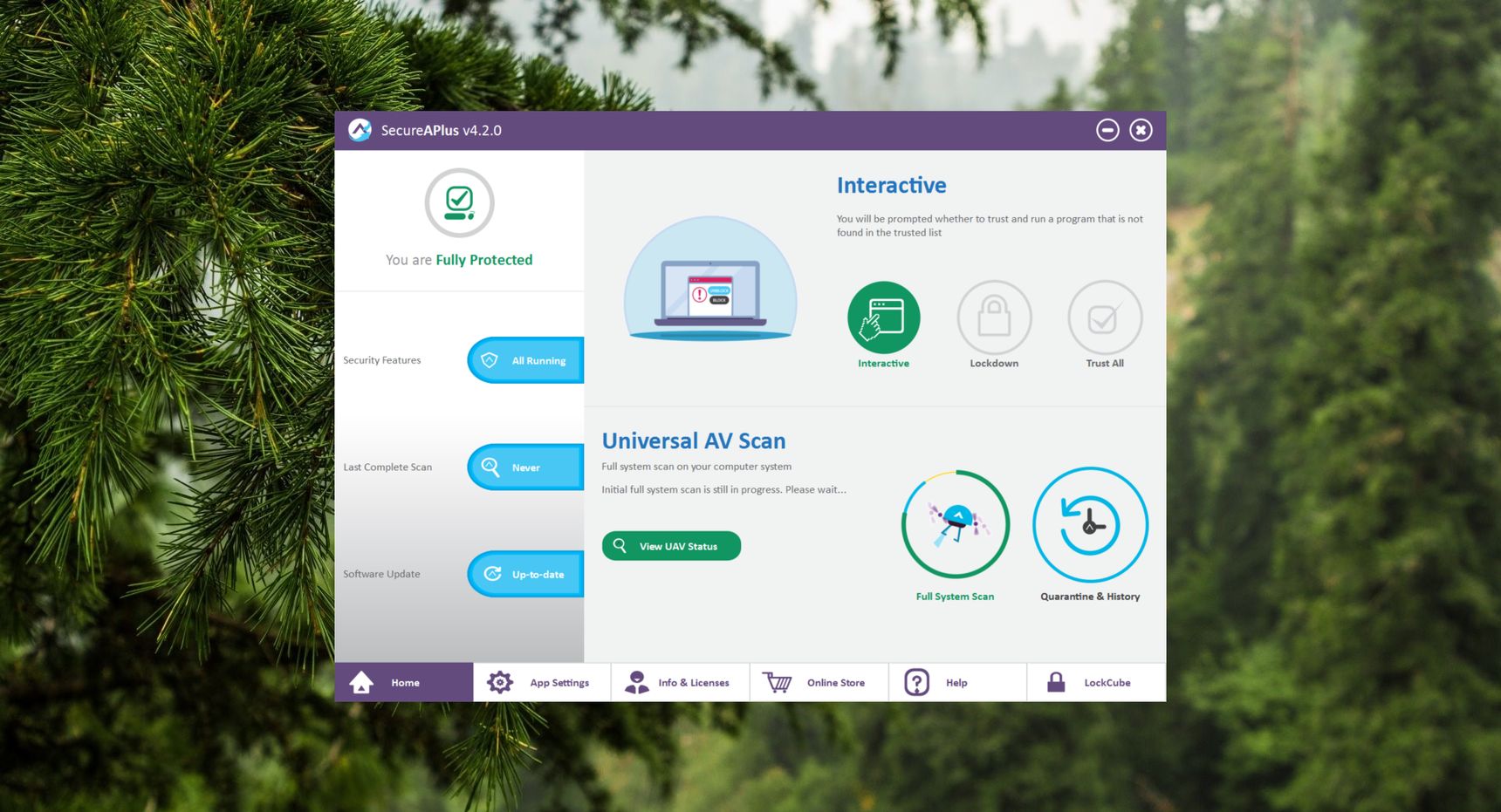Minimize the SecureAPlus window

point(1107,130)
